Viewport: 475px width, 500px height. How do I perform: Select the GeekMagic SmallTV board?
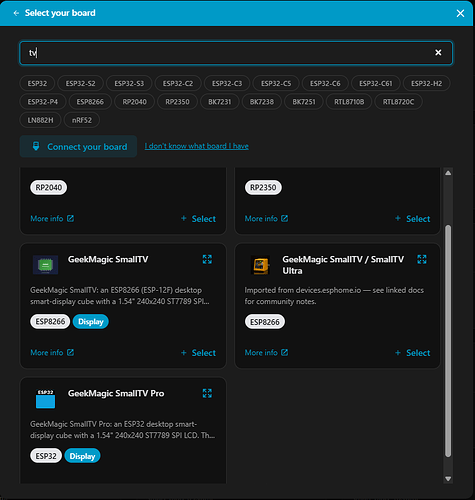198,353
